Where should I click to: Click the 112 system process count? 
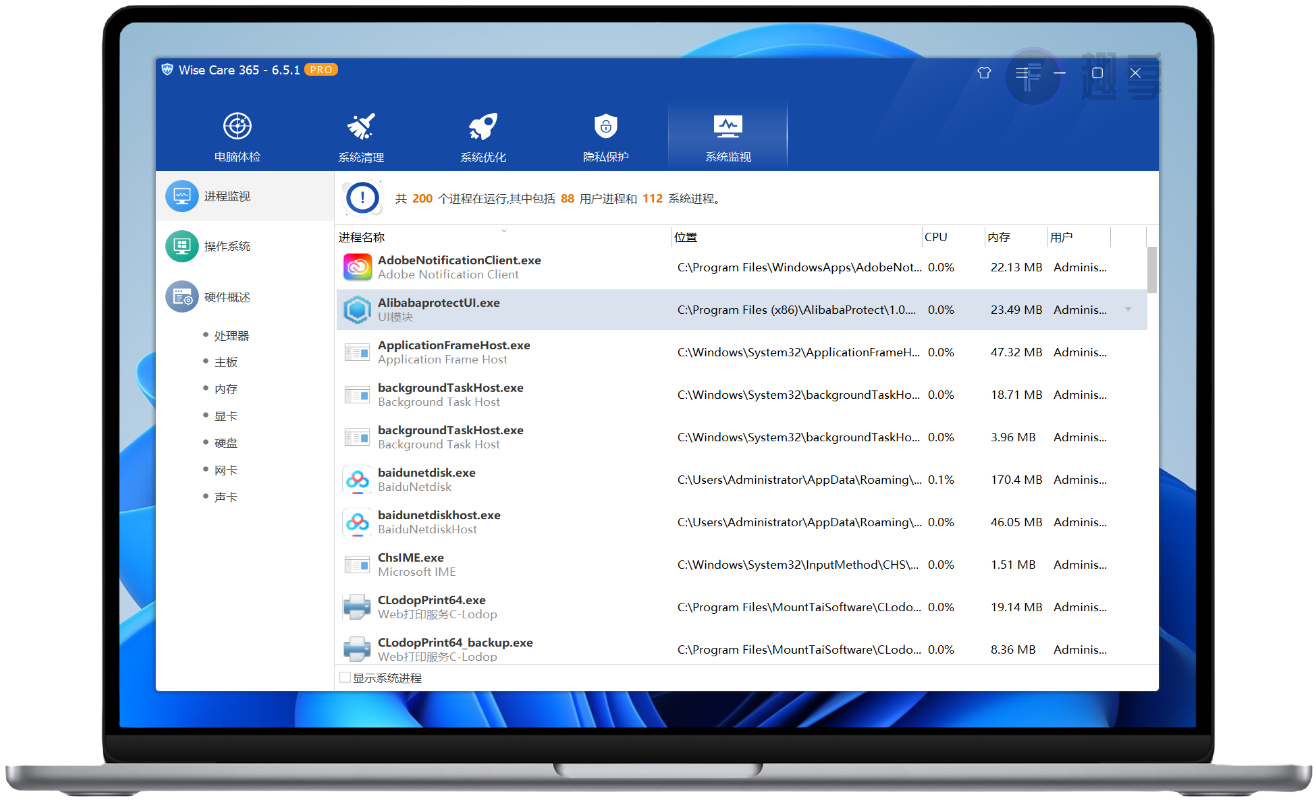pos(652,199)
